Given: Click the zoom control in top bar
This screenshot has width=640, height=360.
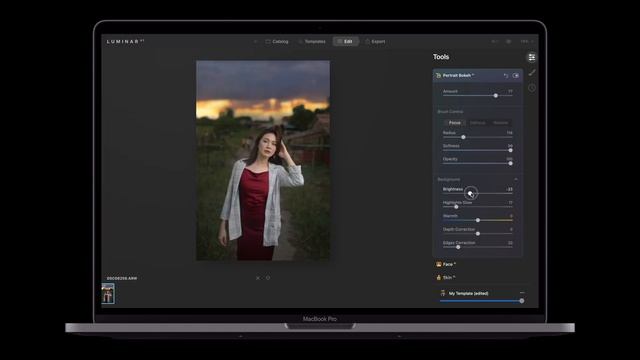Looking at the screenshot, I should (526, 42).
